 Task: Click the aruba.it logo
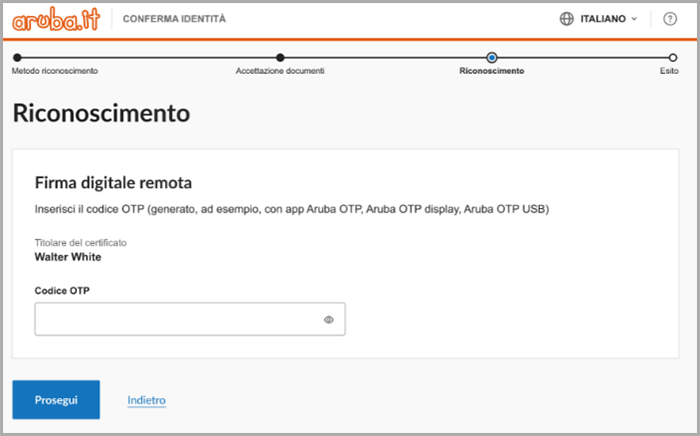(x=56, y=19)
